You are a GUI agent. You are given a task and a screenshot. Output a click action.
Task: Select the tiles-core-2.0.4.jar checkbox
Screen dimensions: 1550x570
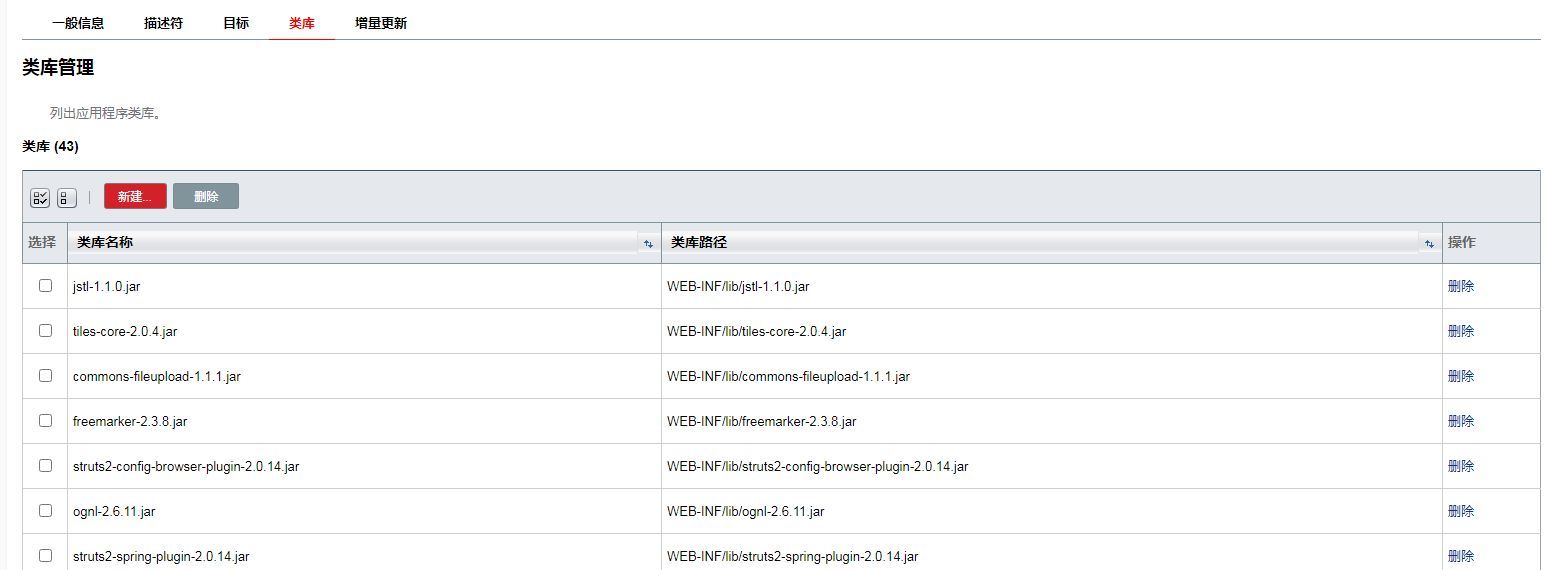pyautogui.click(x=45, y=331)
